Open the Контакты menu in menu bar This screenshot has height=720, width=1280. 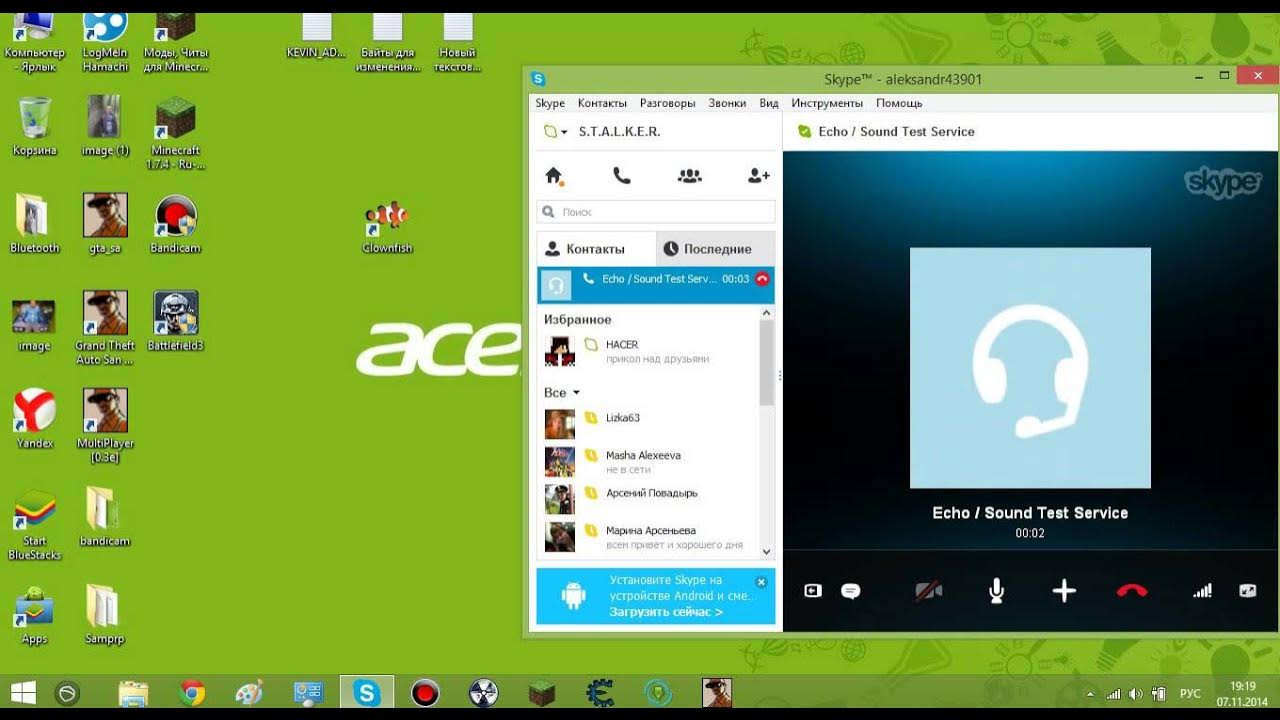pyautogui.click(x=602, y=103)
